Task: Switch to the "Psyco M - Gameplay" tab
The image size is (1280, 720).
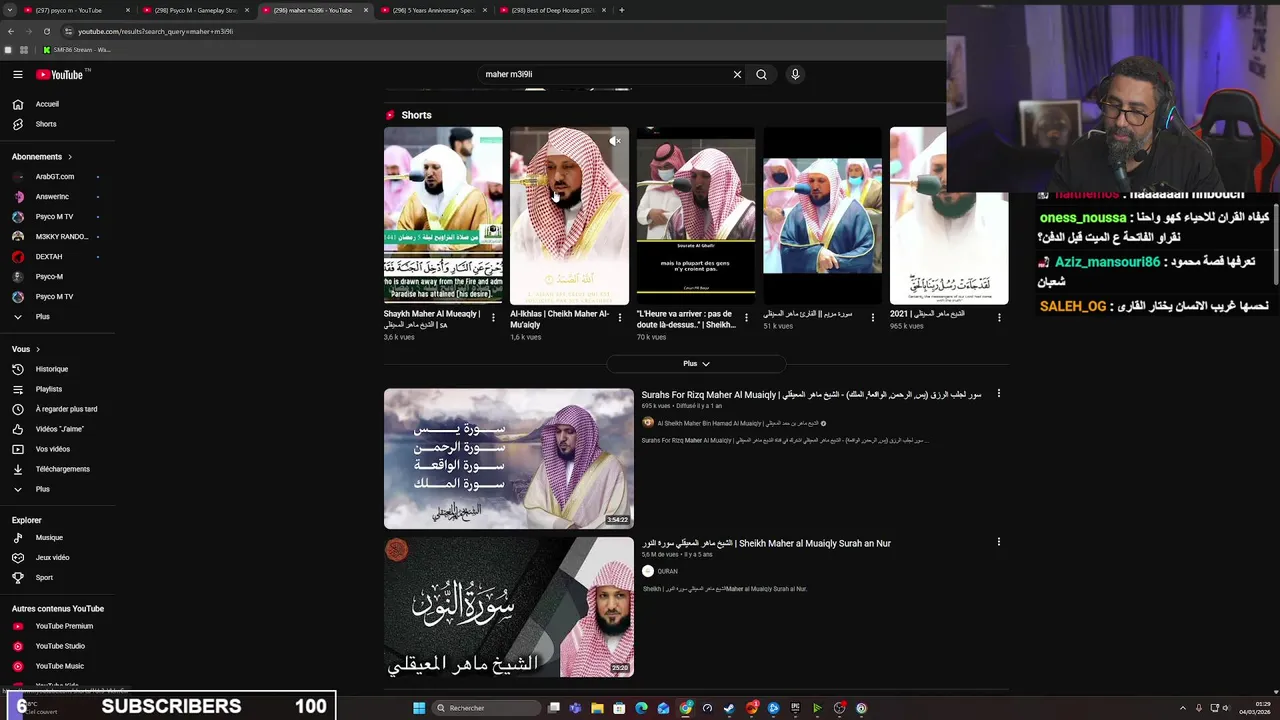Action: (195, 10)
